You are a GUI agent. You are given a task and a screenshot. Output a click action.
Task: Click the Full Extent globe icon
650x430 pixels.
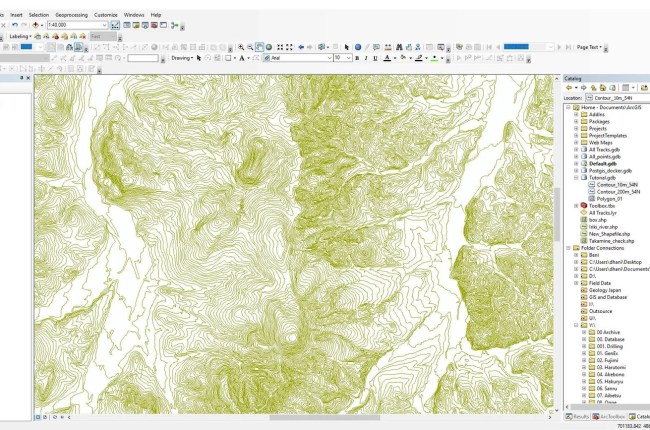click(x=269, y=47)
